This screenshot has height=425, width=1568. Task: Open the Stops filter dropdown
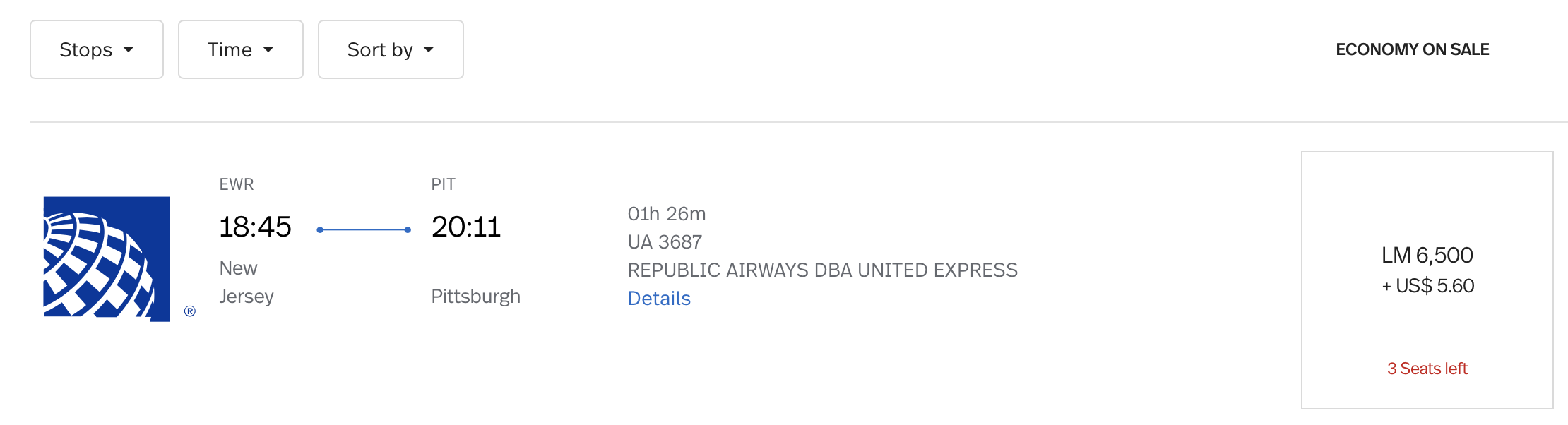coord(96,49)
